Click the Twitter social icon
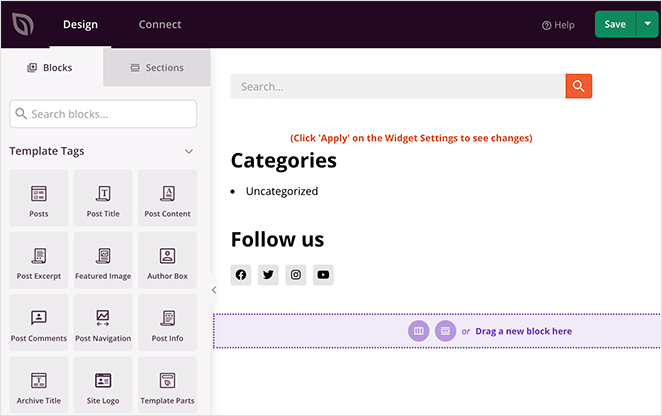The image size is (662, 416). click(x=268, y=275)
